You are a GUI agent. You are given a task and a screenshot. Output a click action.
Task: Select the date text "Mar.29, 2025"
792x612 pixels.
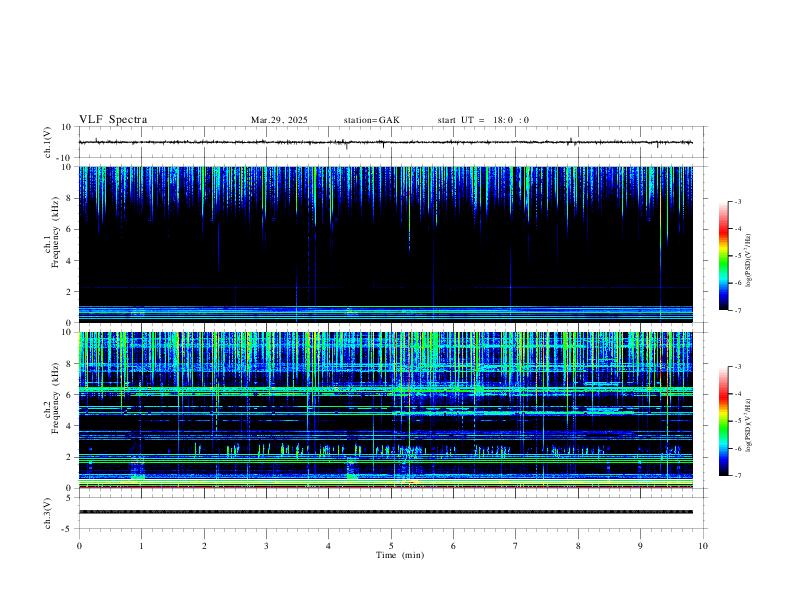pos(279,120)
